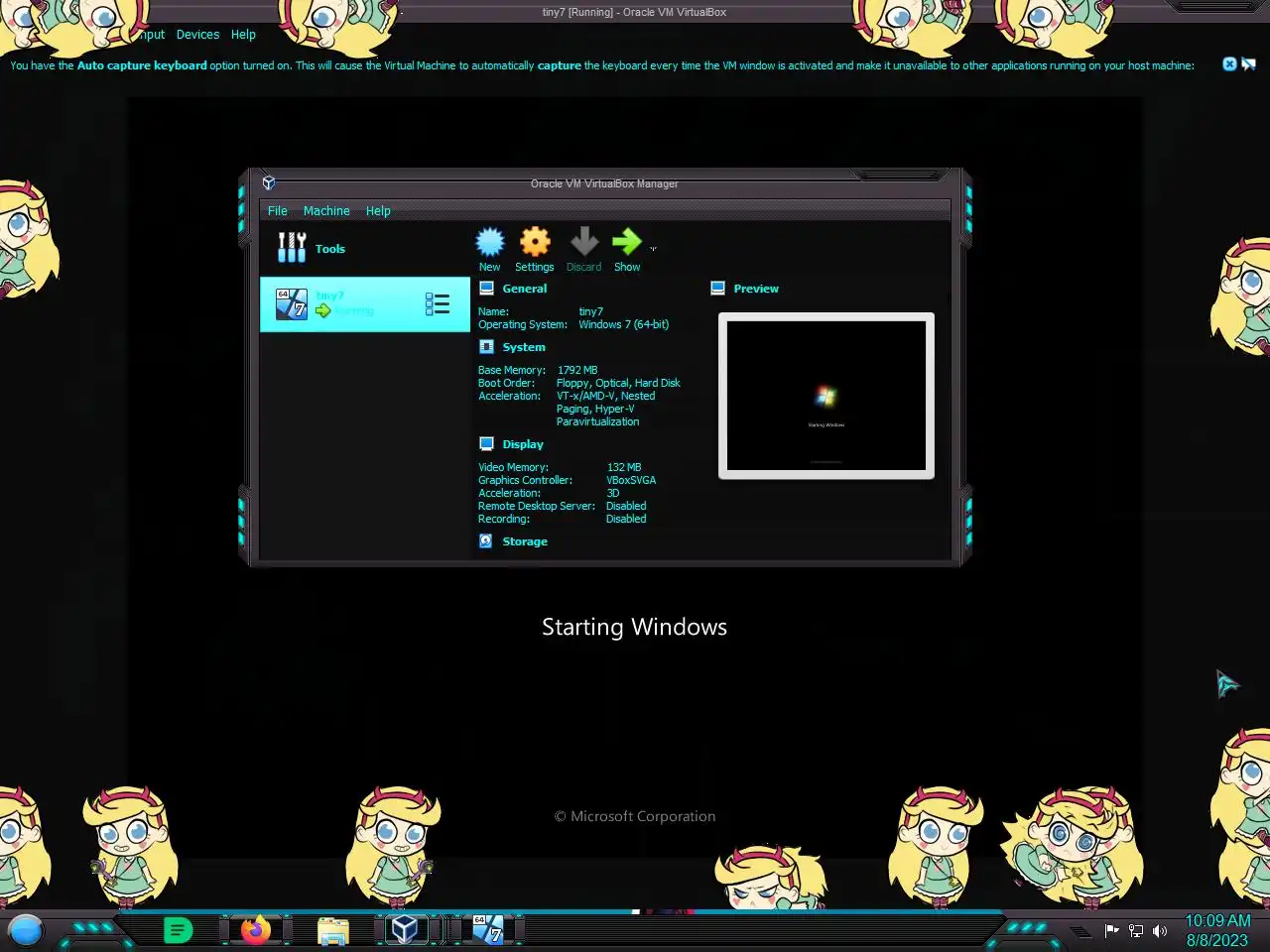This screenshot has height=952, width=1270.
Task: Click the Recording label
Action: [504, 520]
